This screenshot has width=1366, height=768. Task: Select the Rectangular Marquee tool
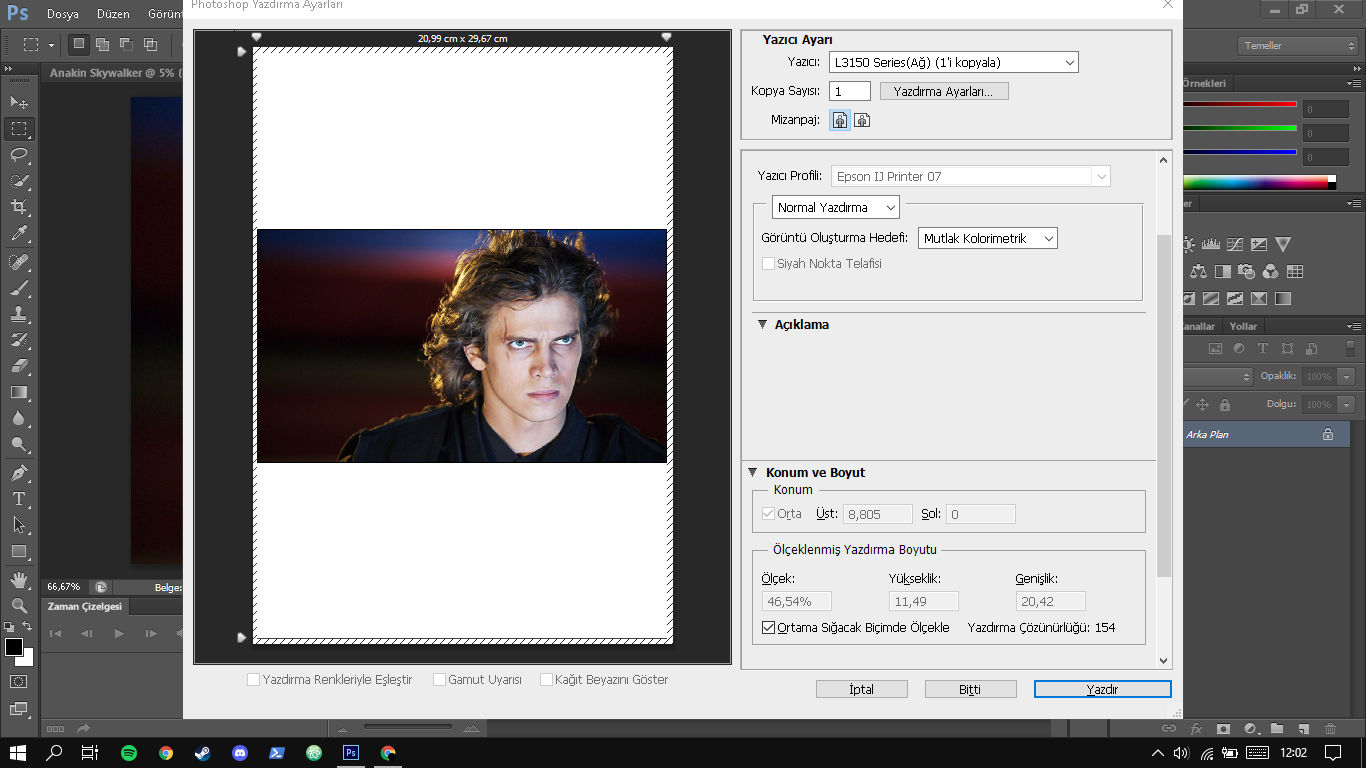coord(19,129)
